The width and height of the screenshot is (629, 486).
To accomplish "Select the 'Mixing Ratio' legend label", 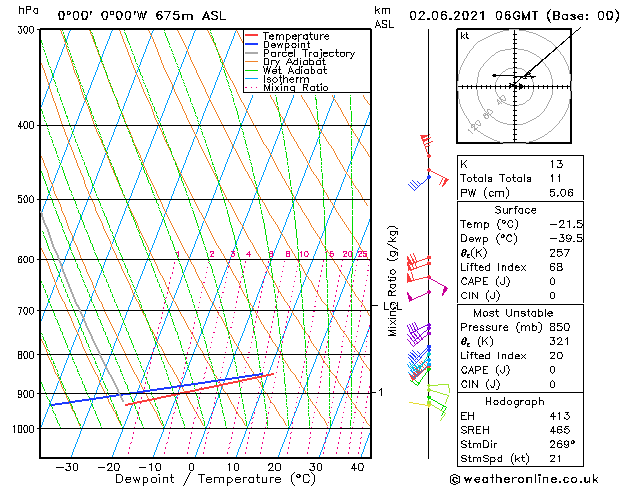I will [x=296, y=87].
